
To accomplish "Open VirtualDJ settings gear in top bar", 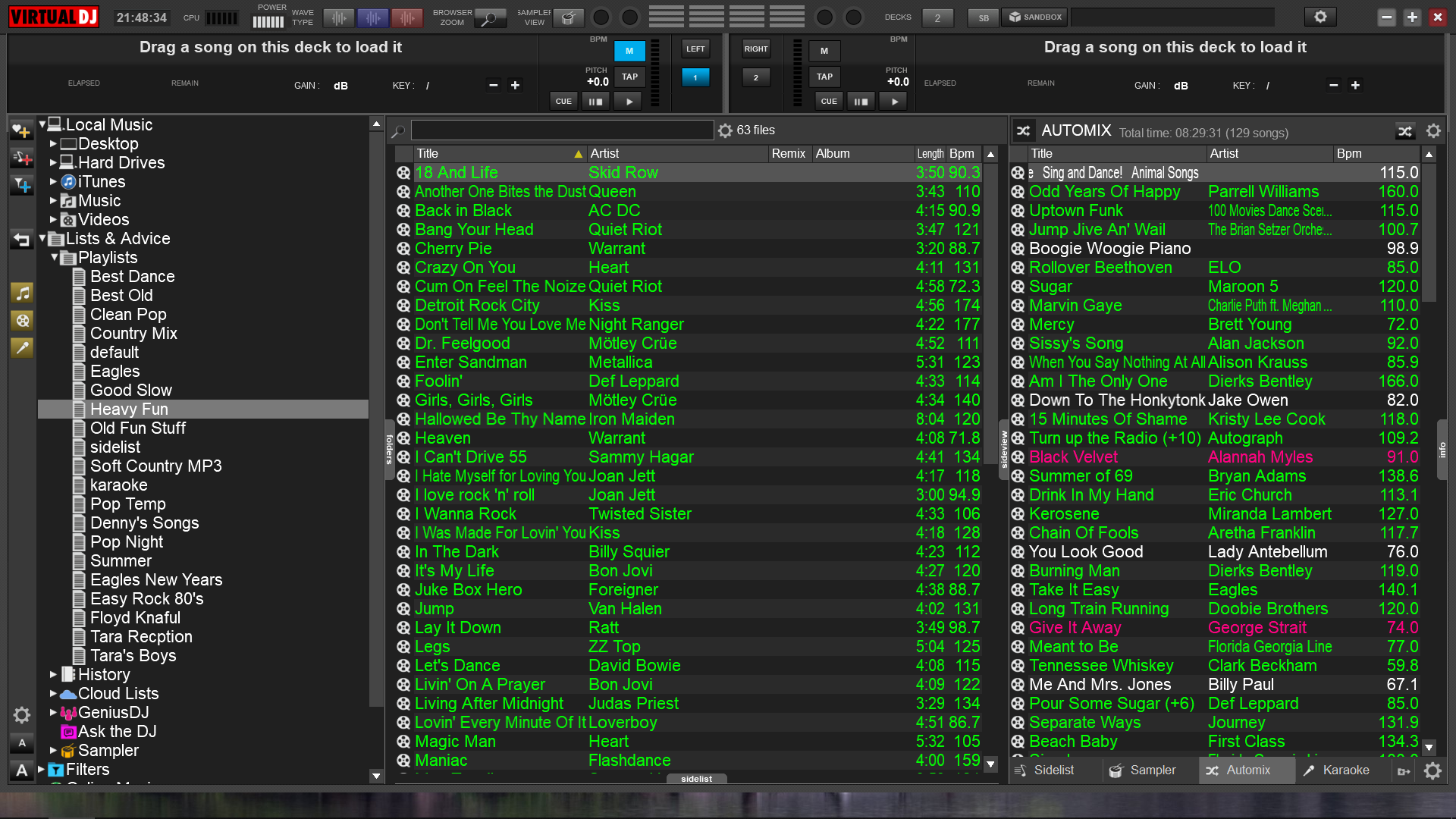I will point(1320,17).
